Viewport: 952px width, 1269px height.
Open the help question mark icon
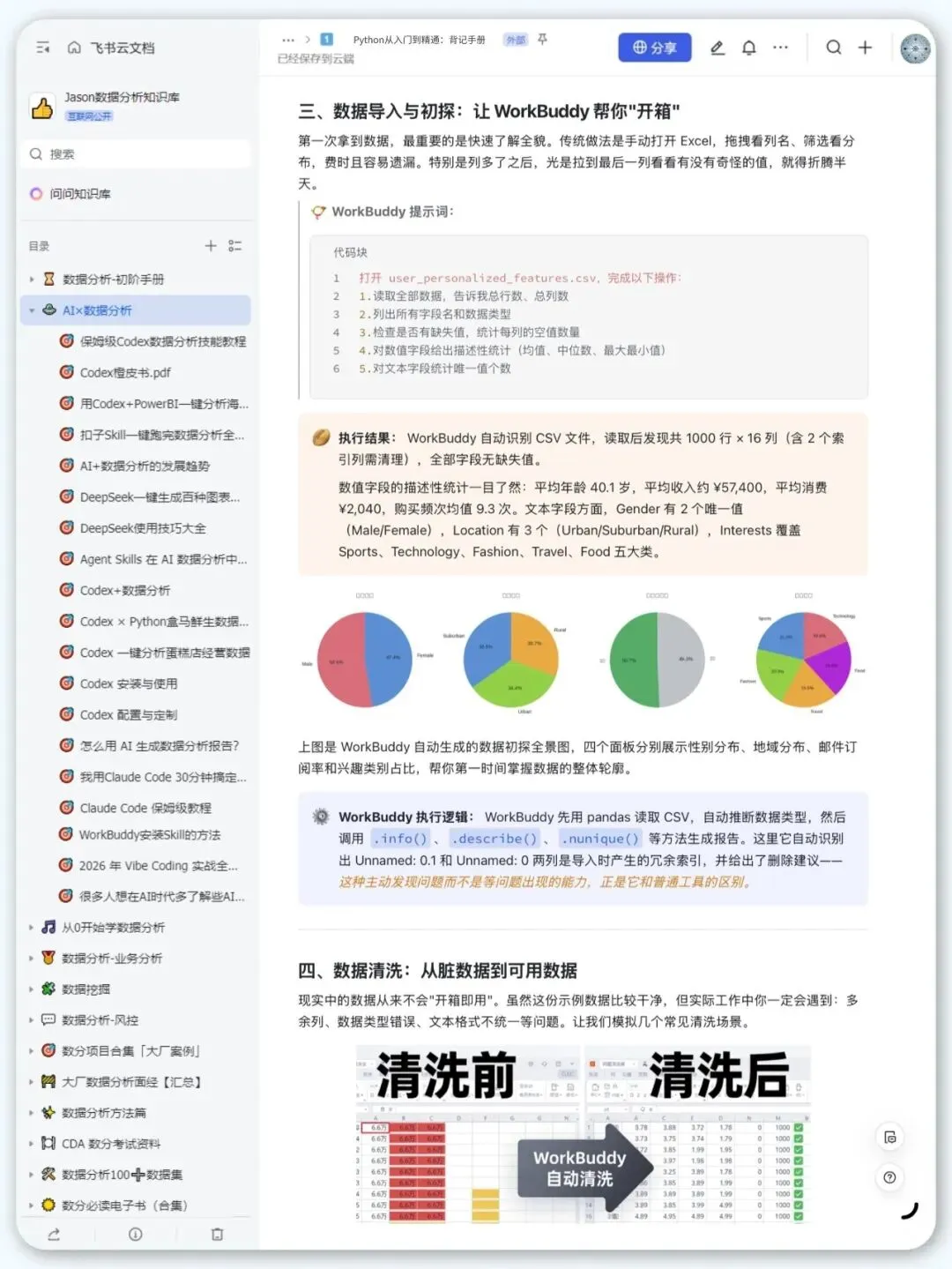[x=890, y=1177]
